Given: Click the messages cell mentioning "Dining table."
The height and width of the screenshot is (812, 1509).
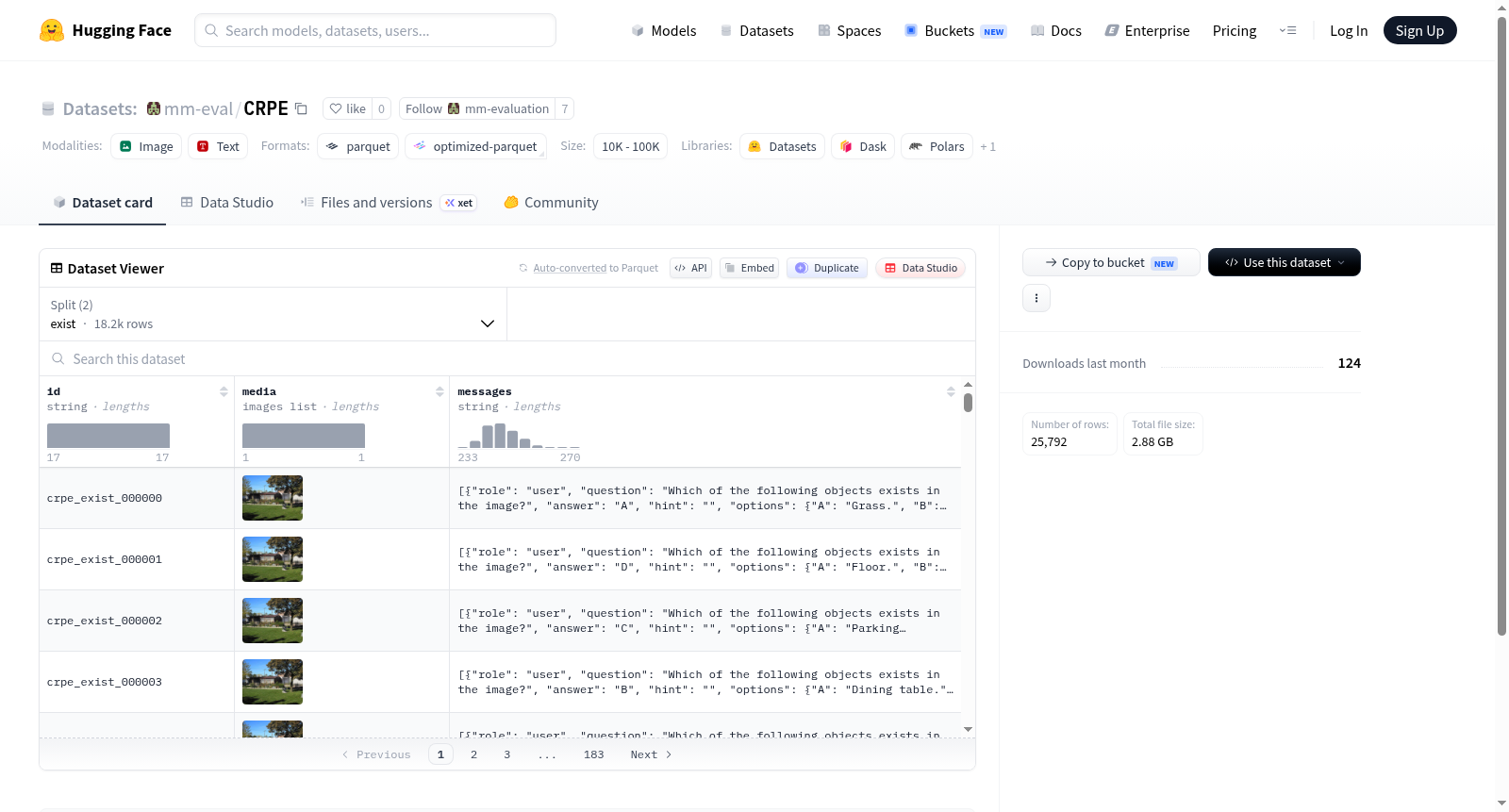Looking at the screenshot, I should point(705,682).
